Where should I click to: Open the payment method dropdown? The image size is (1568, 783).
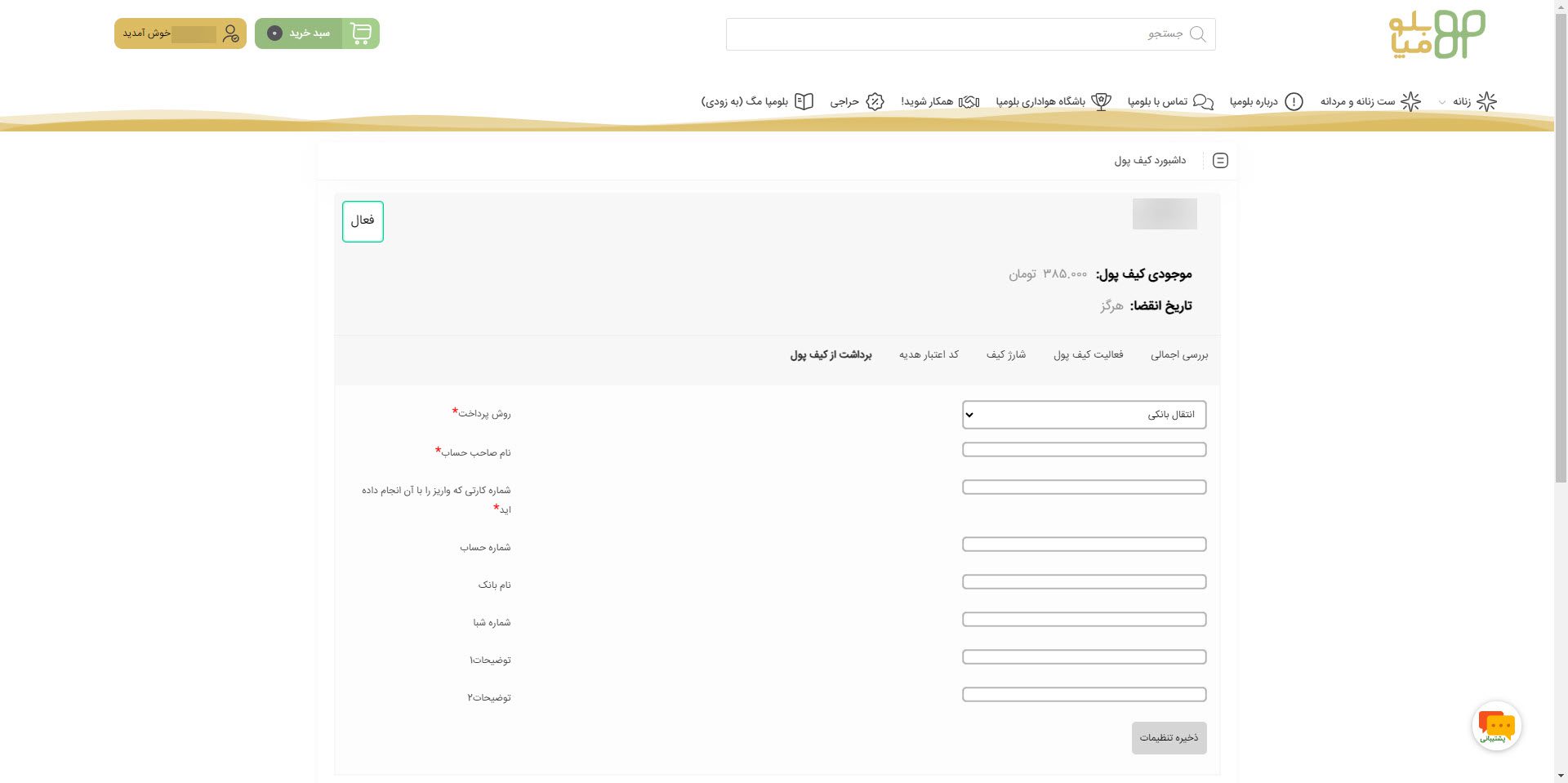1084,415
